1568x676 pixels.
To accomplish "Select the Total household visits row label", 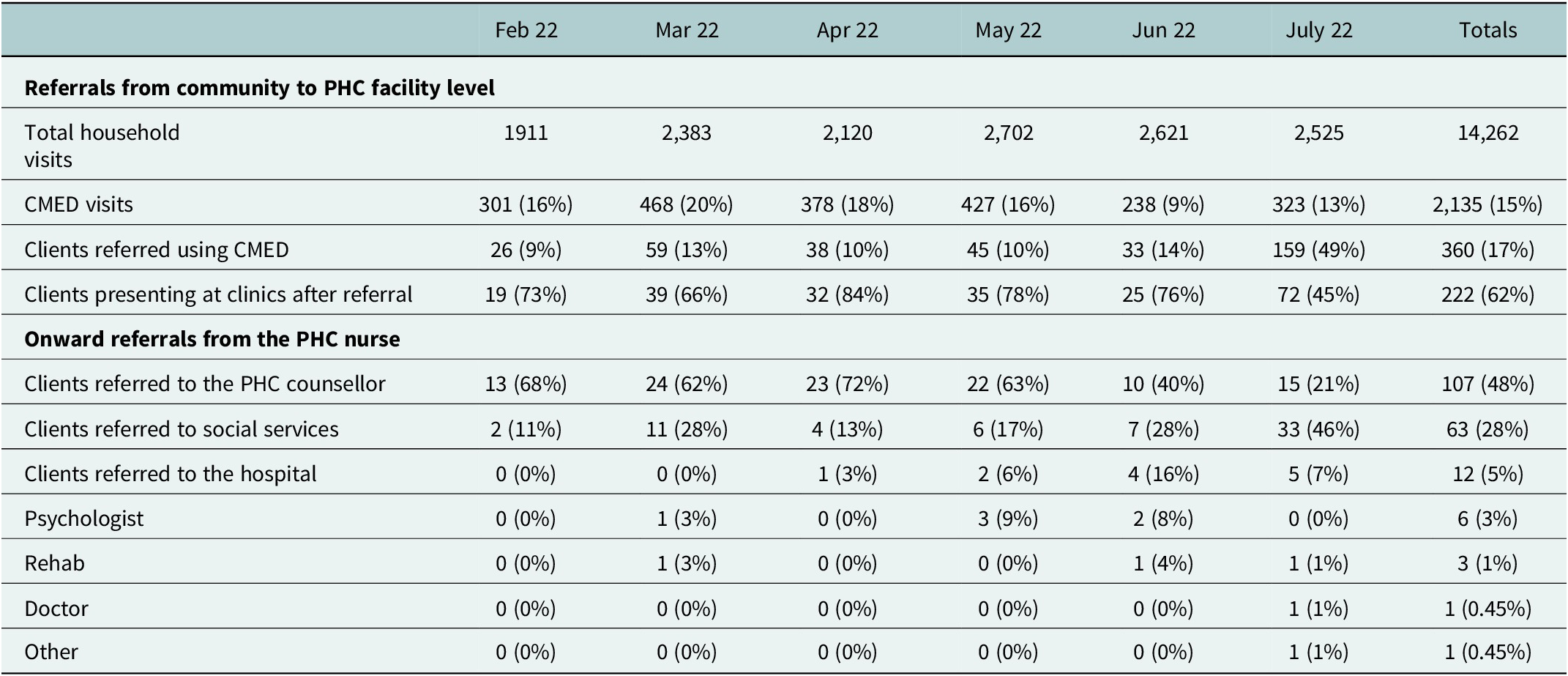I will 102,146.
